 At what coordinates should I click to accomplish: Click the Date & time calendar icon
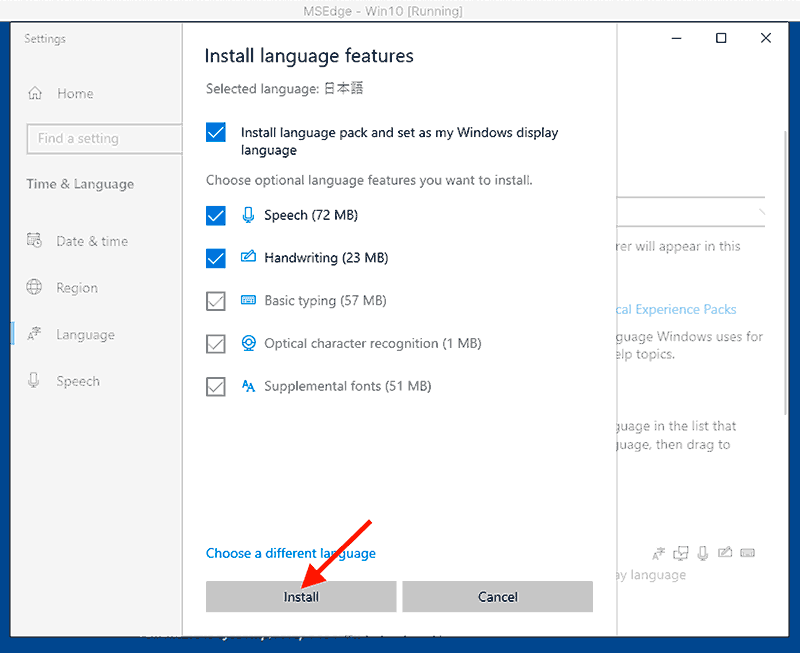click(35, 241)
